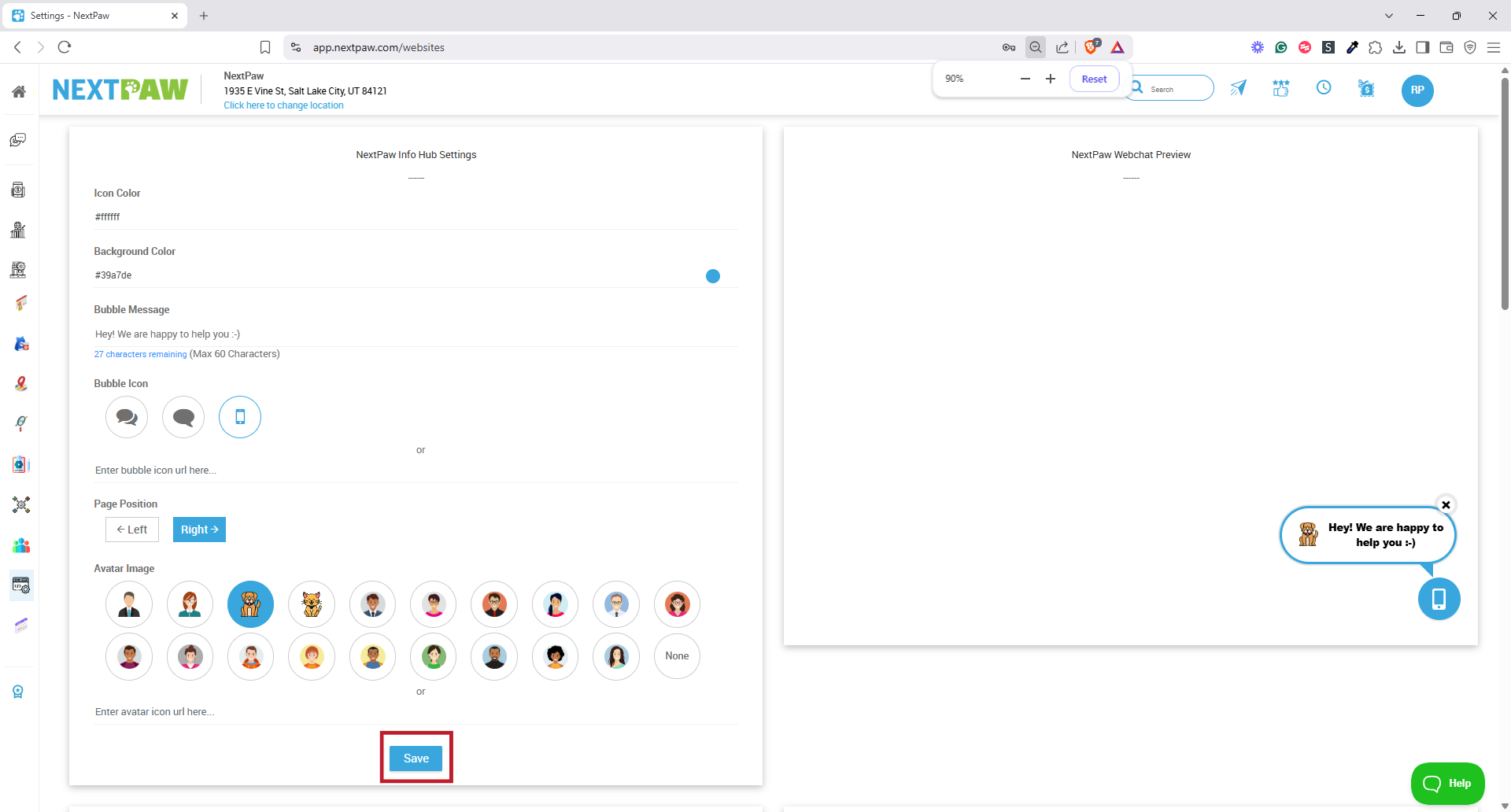Focus the bubble icon url field
The height and width of the screenshot is (812, 1511).
(416, 471)
